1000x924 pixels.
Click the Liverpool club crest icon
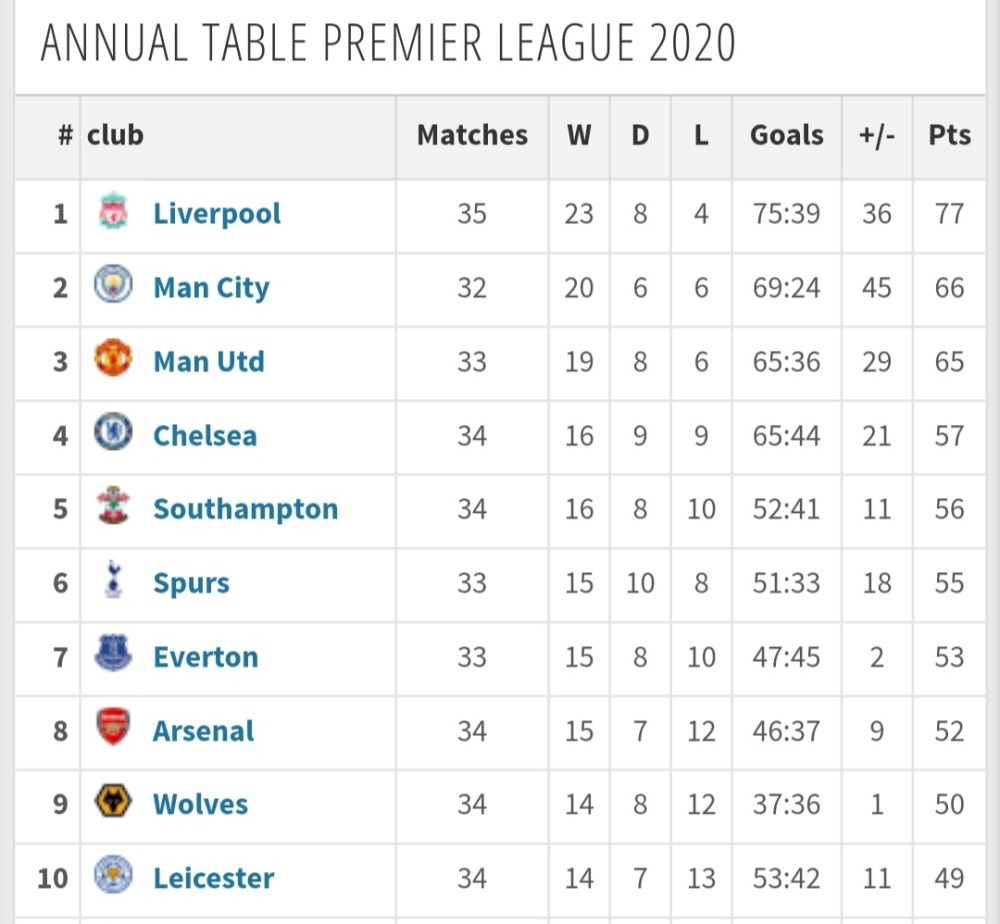tap(114, 210)
